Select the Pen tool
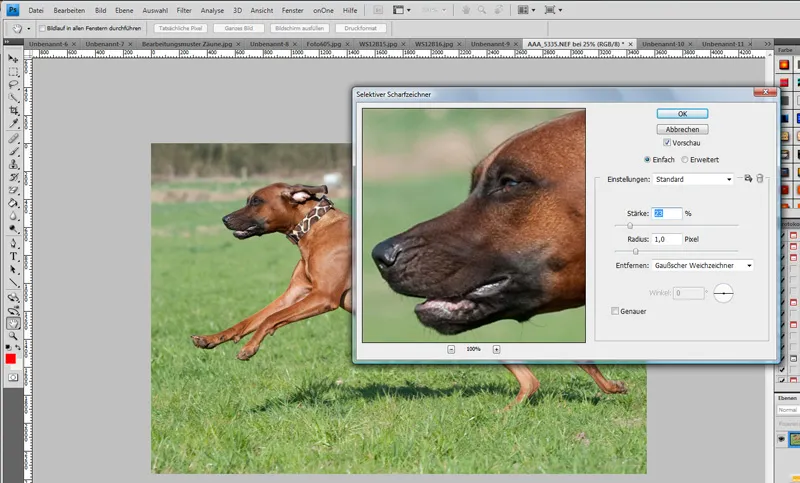Image resolution: width=800 pixels, height=483 pixels. [x=13, y=244]
